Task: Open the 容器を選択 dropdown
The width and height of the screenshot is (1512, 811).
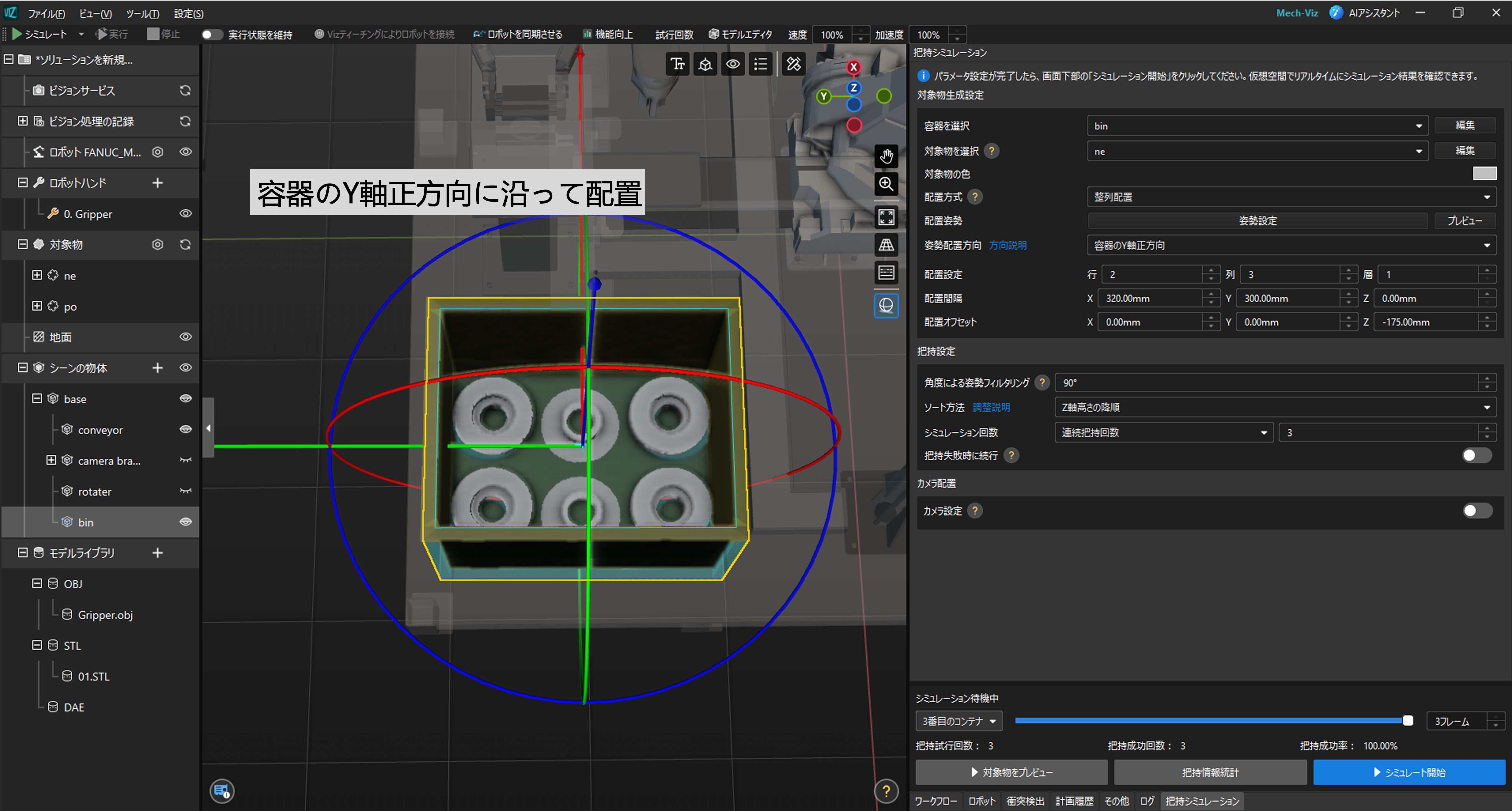Action: (x=1257, y=126)
